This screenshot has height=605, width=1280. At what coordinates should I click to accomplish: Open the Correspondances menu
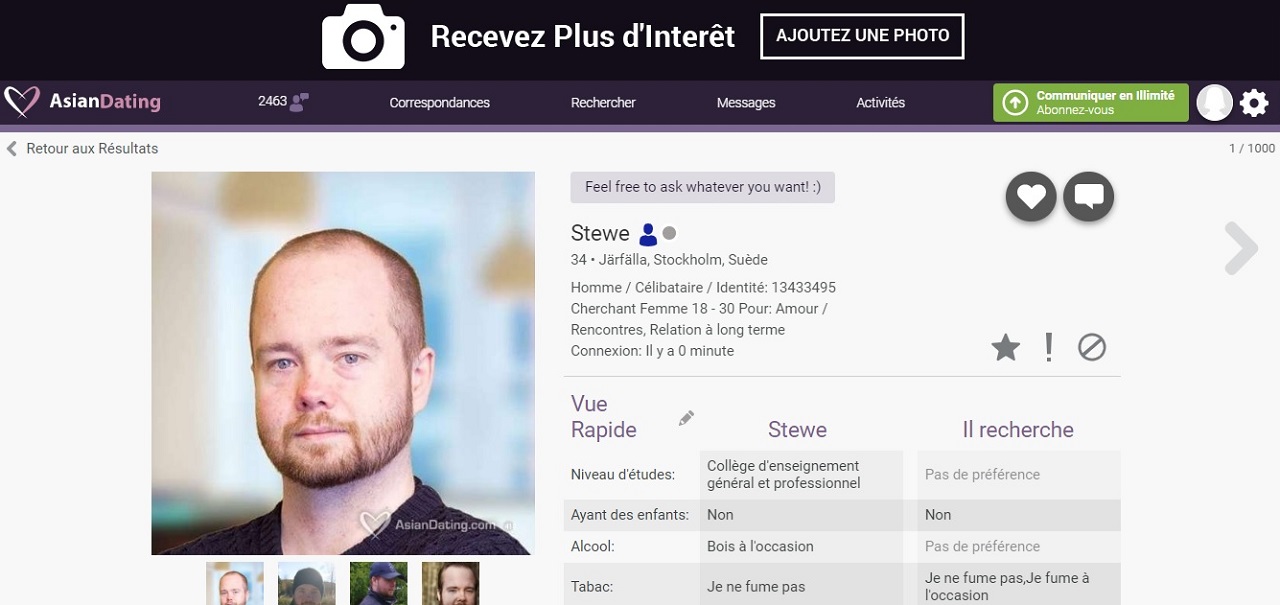coord(439,103)
